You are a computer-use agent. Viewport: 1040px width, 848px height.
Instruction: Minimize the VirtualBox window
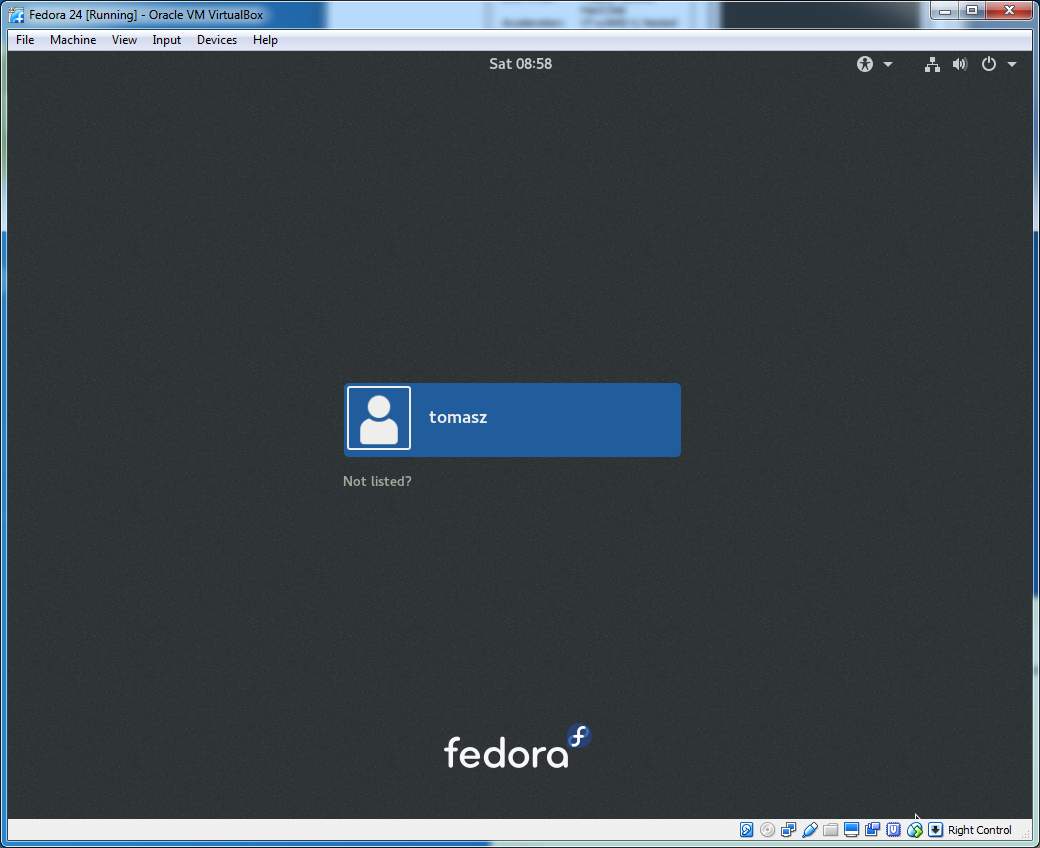point(945,11)
